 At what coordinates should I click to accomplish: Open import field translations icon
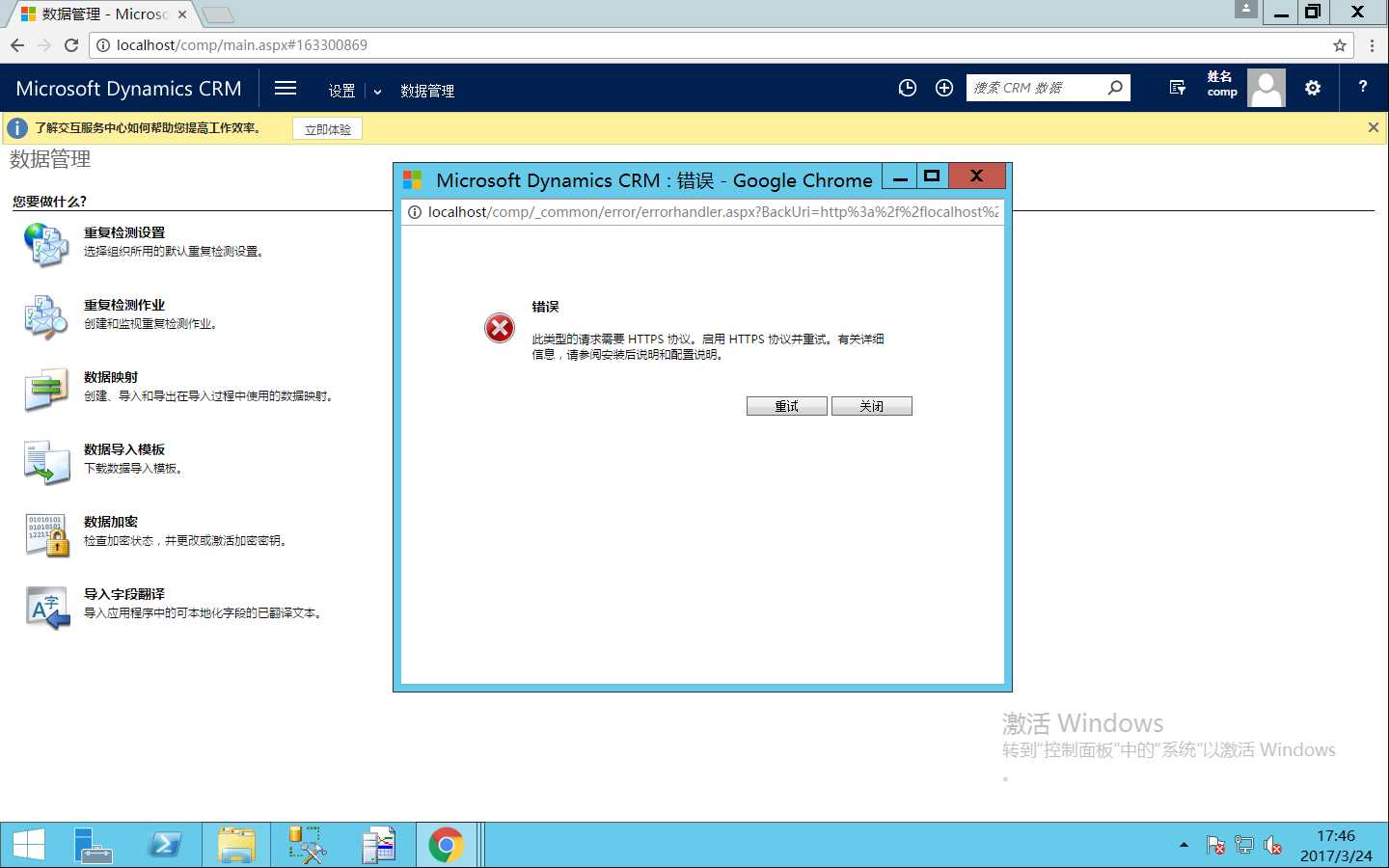point(46,607)
